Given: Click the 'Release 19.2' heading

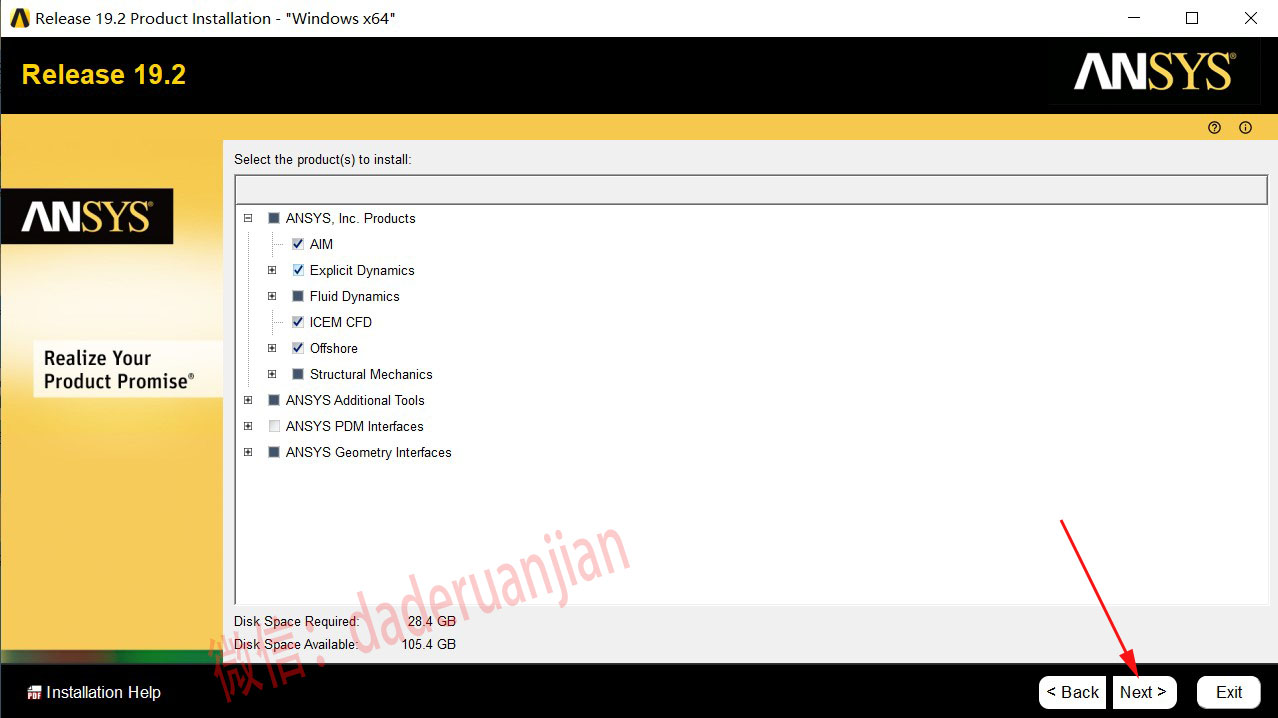Looking at the screenshot, I should click(x=104, y=75).
